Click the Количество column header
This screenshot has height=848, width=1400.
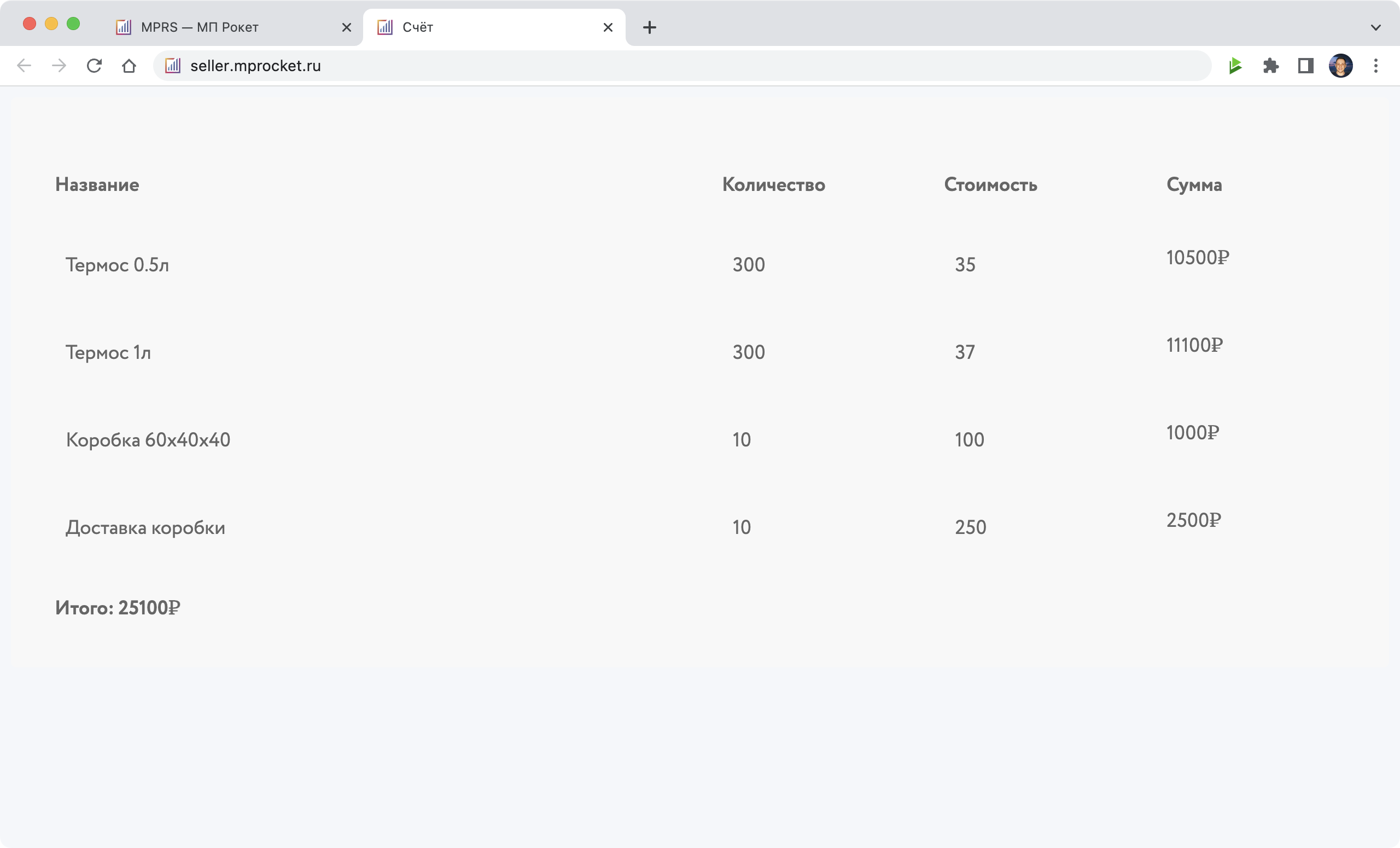click(773, 185)
